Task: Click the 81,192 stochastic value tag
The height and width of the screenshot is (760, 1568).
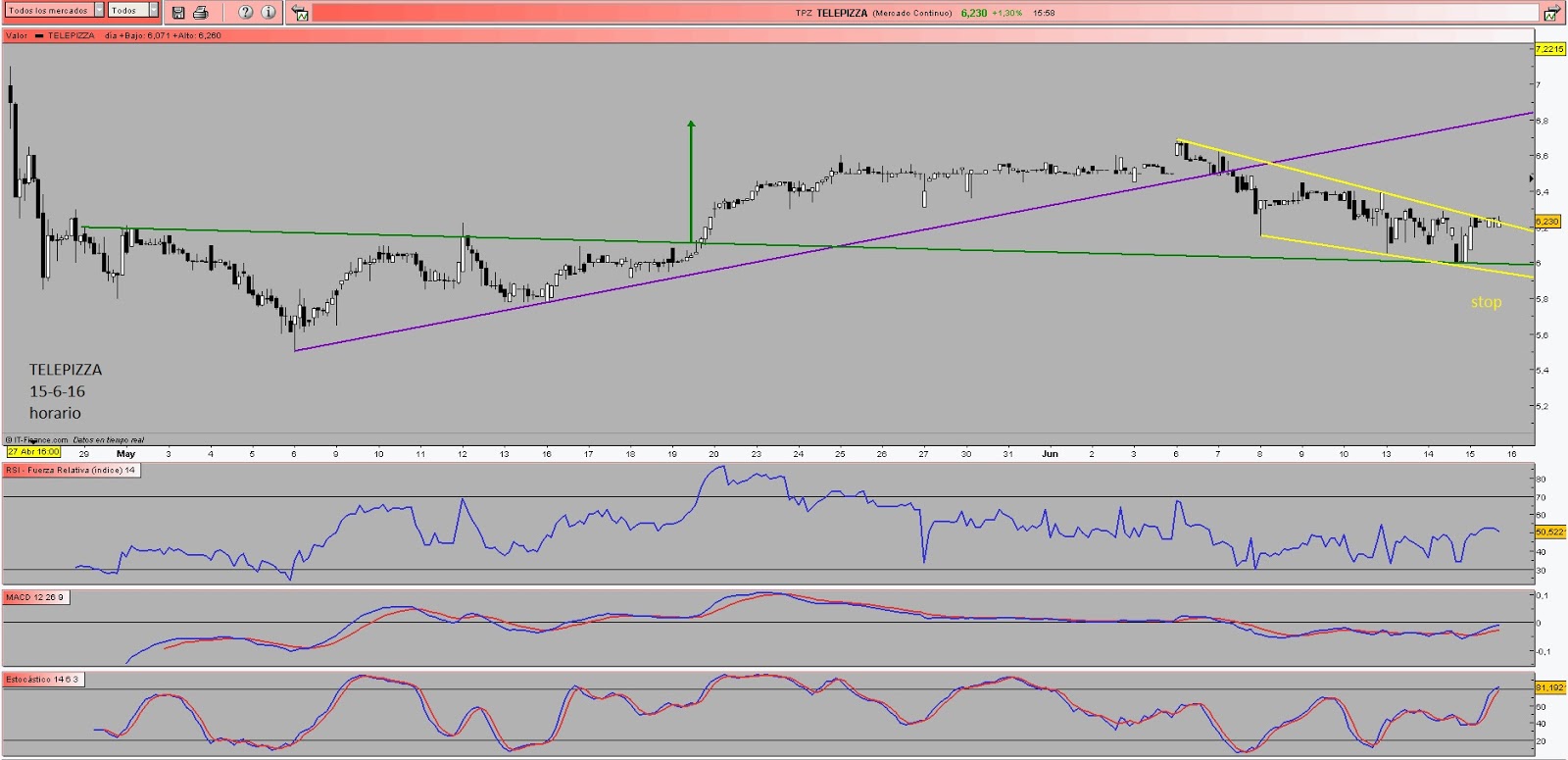Action: (1550, 687)
